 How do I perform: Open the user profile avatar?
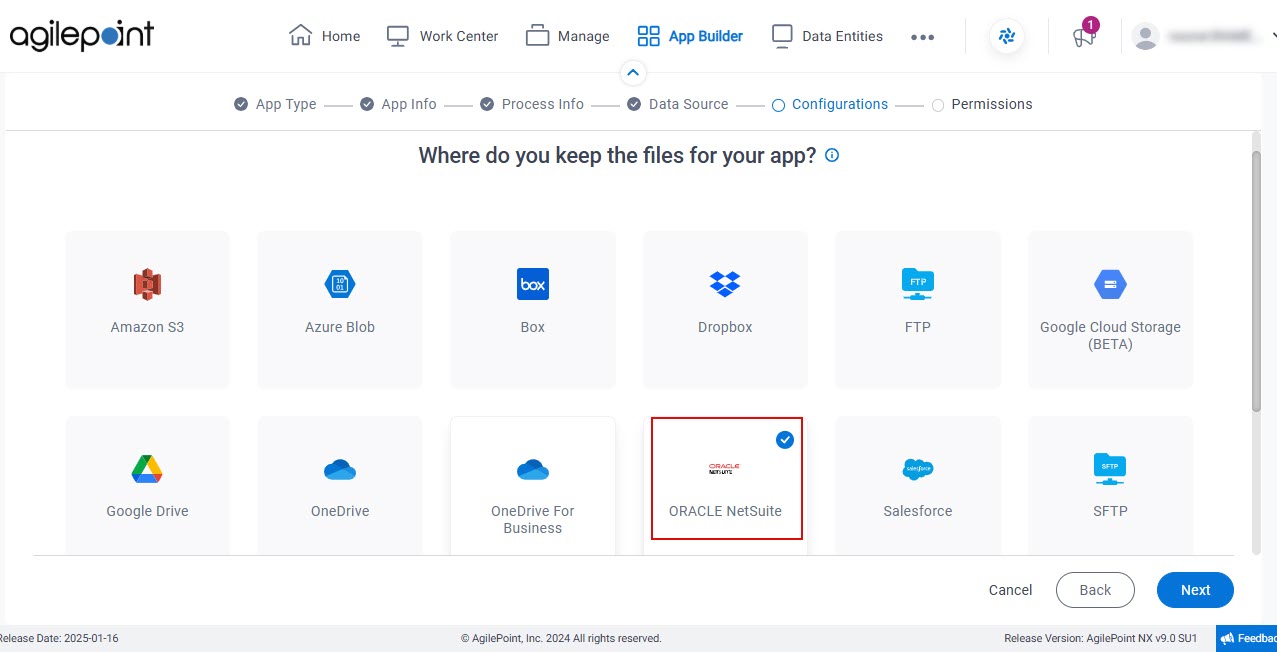tap(1145, 37)
